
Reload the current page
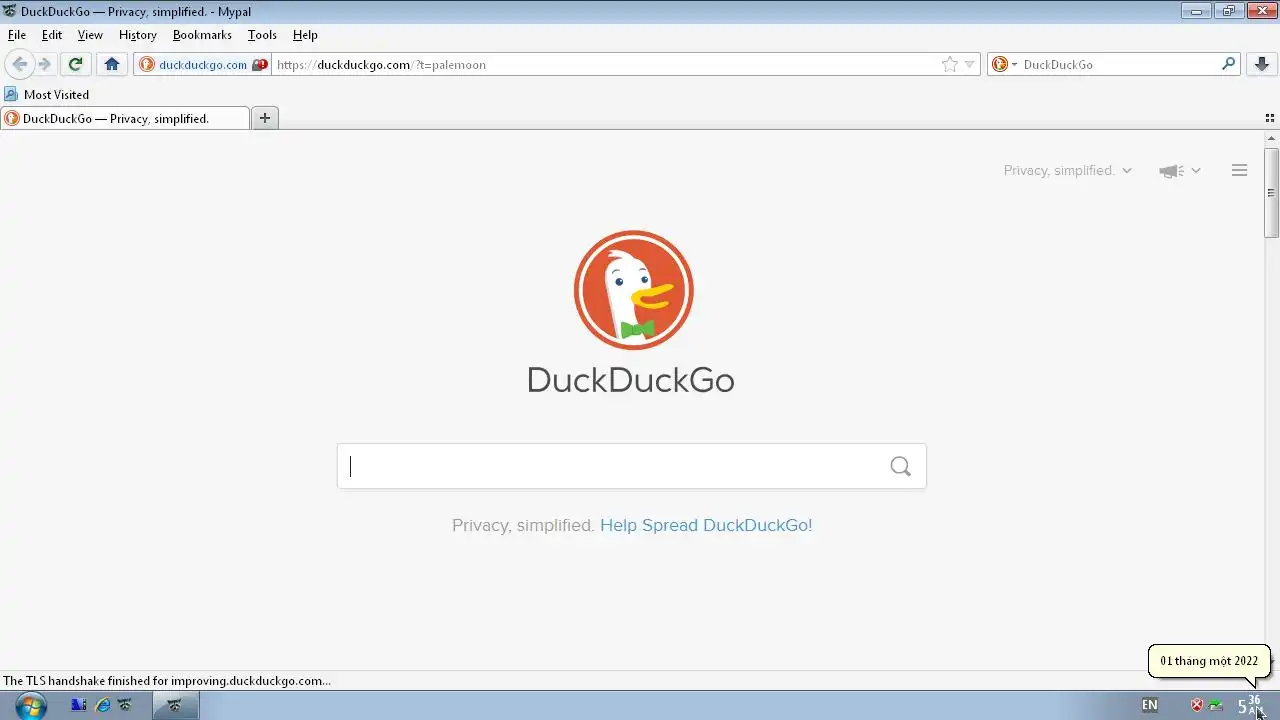click(x=75, y=64)
